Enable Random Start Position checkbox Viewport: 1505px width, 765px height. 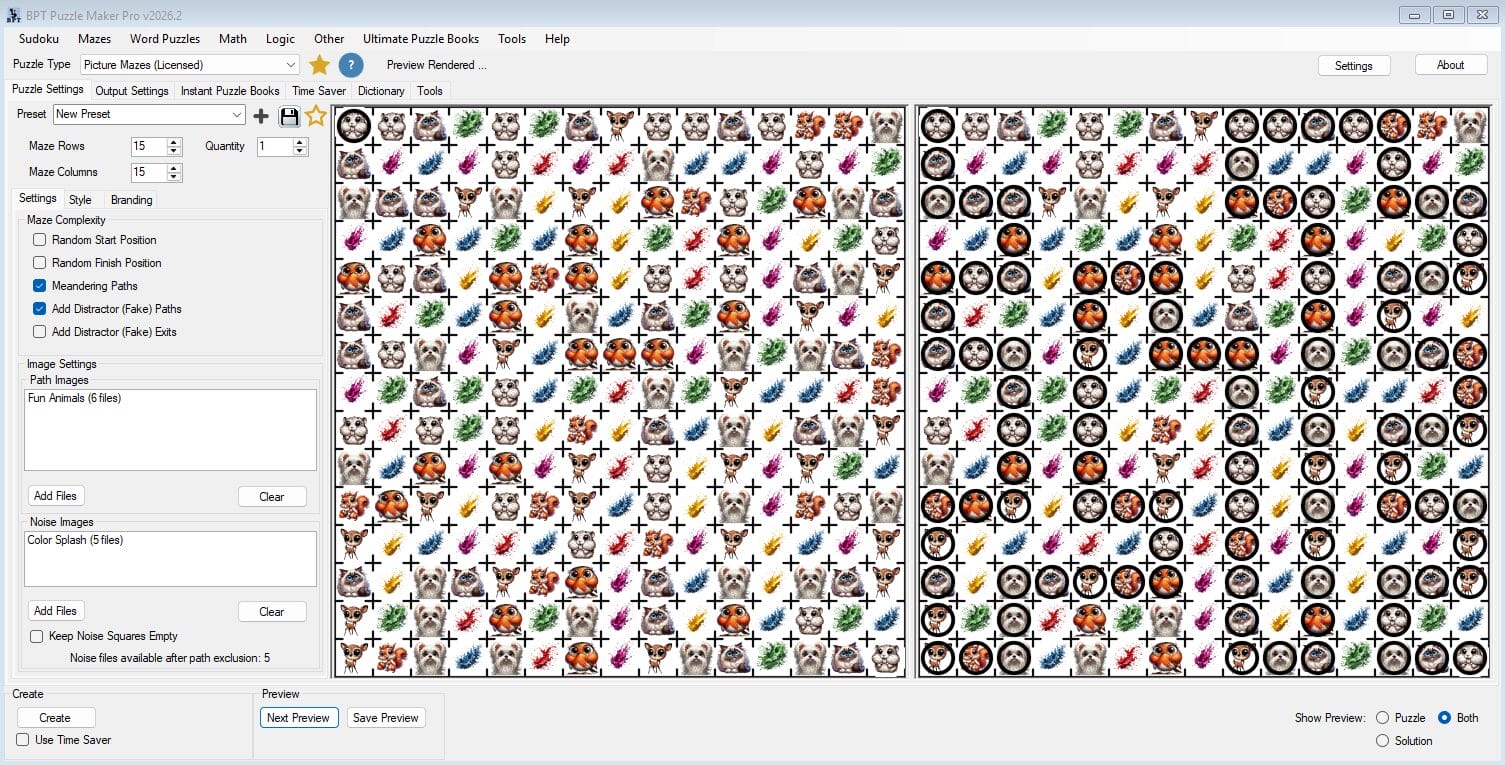[39, 240]
